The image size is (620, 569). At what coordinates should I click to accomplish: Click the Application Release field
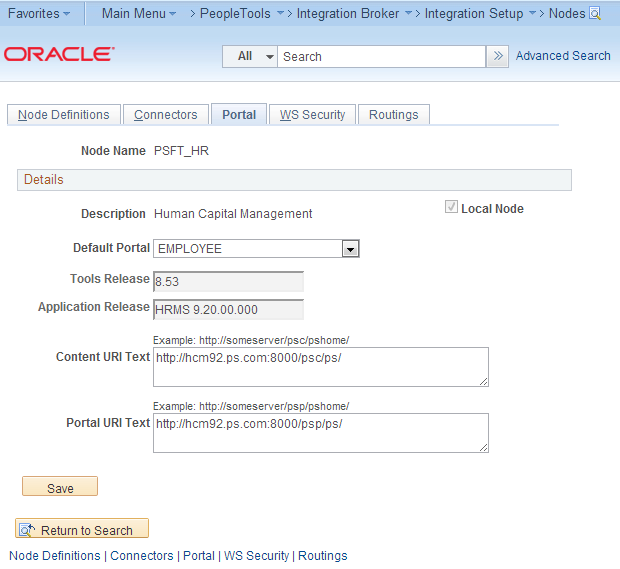coord(228,310)
